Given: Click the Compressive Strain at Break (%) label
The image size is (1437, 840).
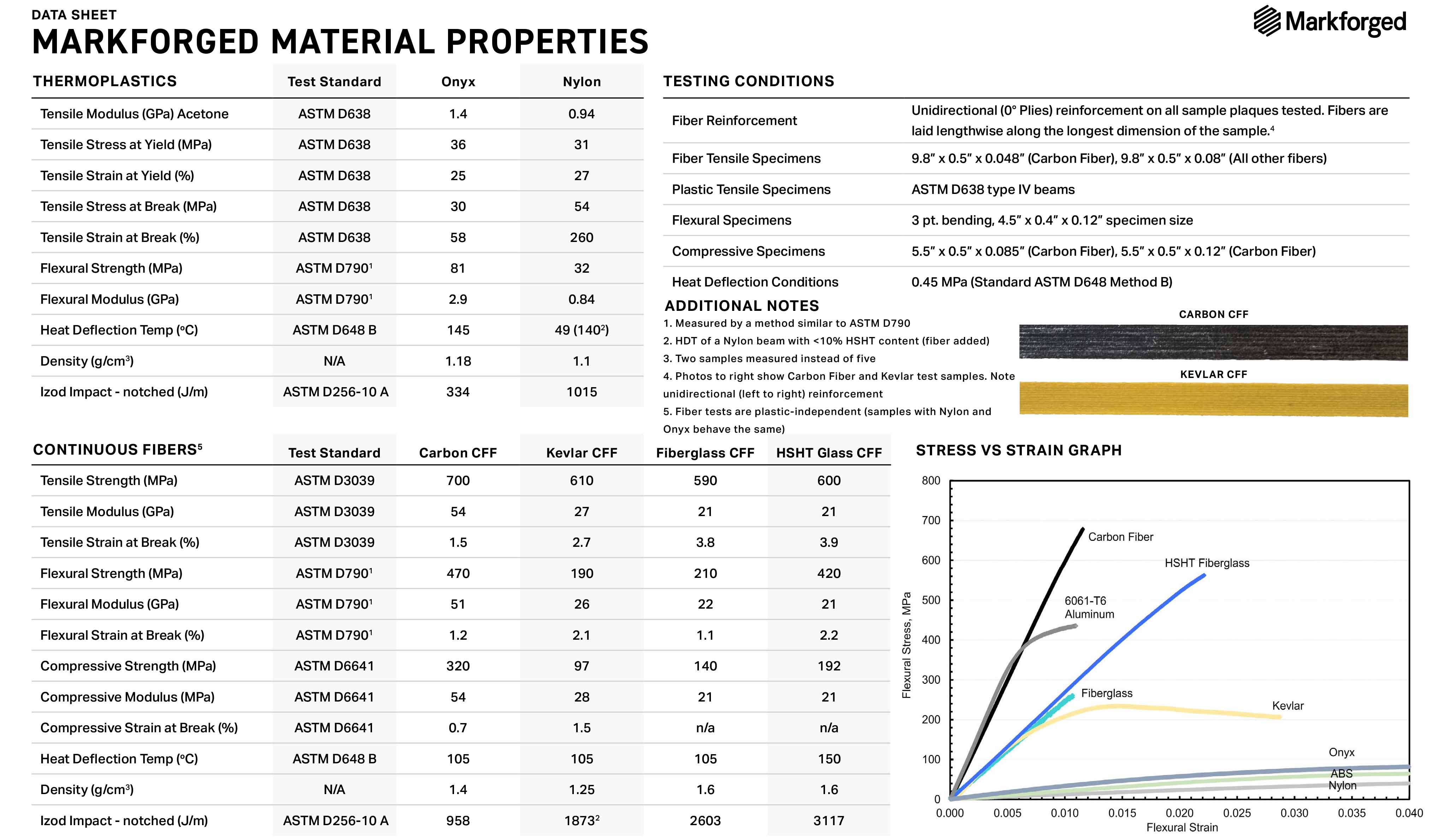Looking at the screenshot, I should 139,728.
